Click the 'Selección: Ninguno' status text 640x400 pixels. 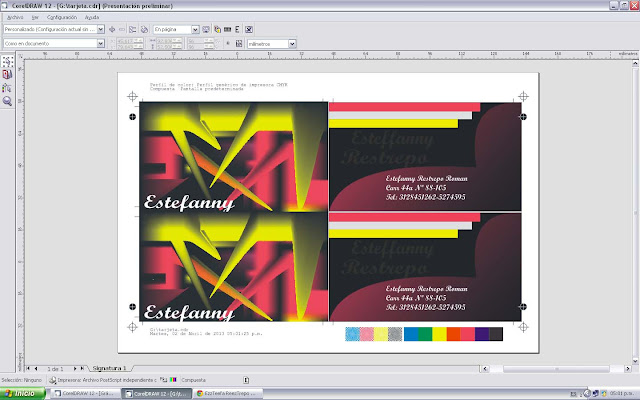22,380
